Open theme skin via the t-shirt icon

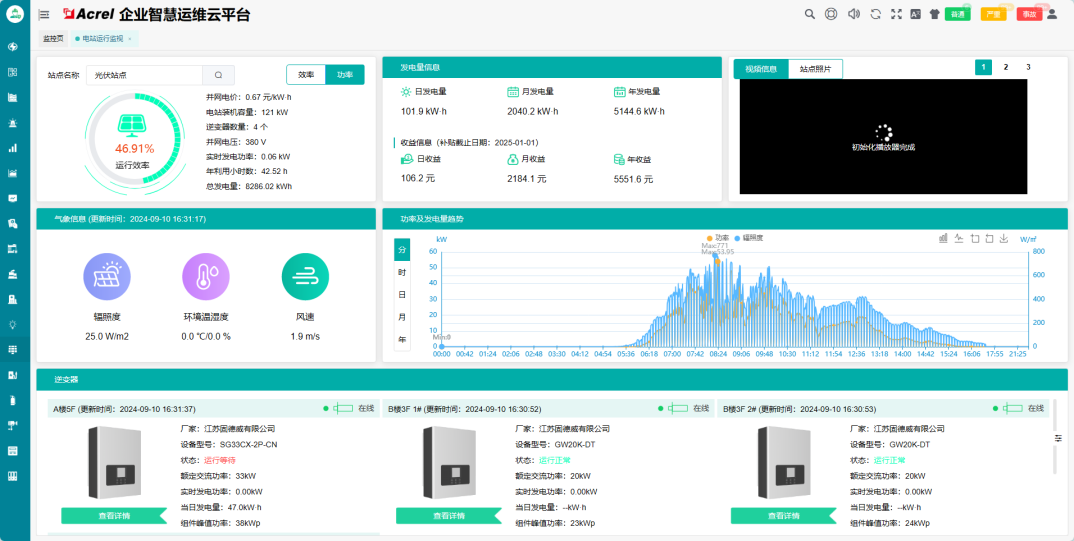[x=935, y=14]
